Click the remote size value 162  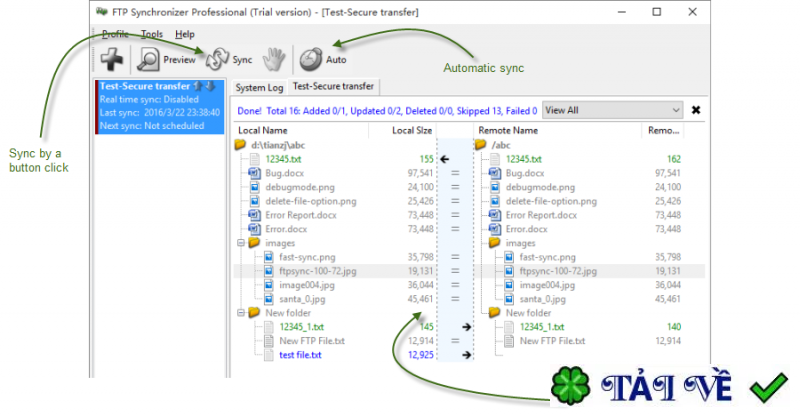pyautogui.click(x=673, y=159)
